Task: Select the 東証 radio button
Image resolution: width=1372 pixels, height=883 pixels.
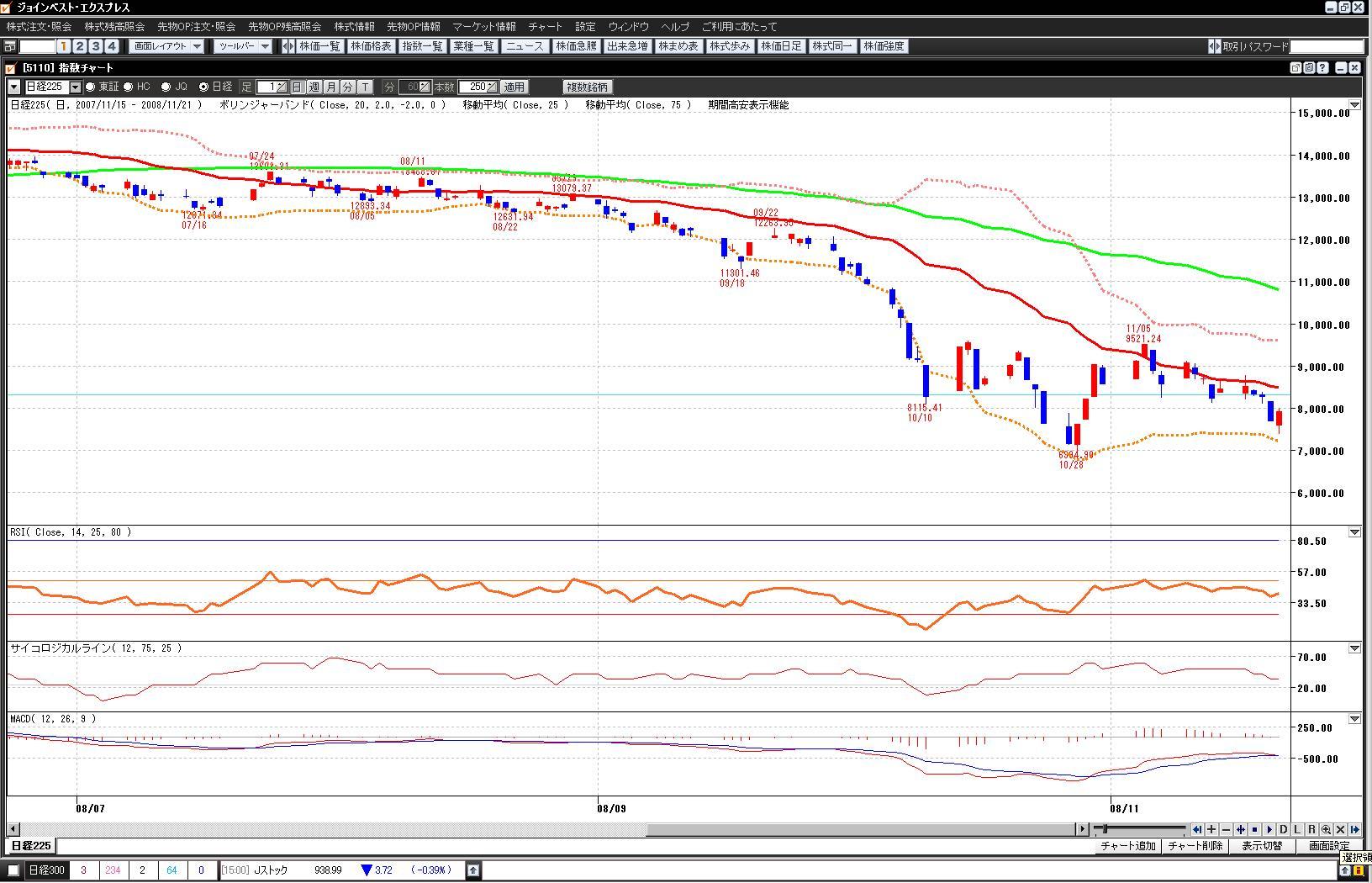Action: 91,87
